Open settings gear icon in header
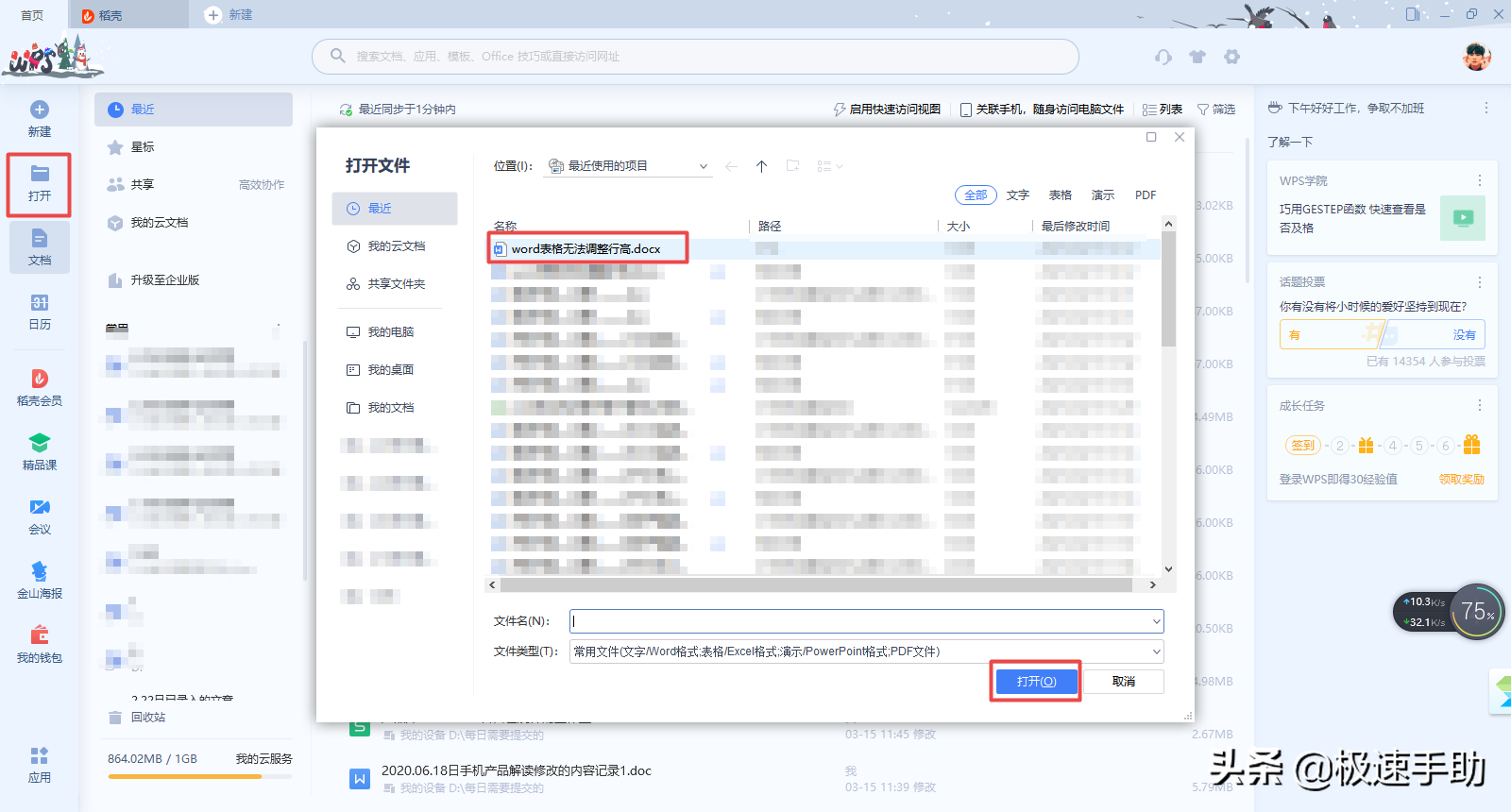1511x812 pixels. [1231, 57]
